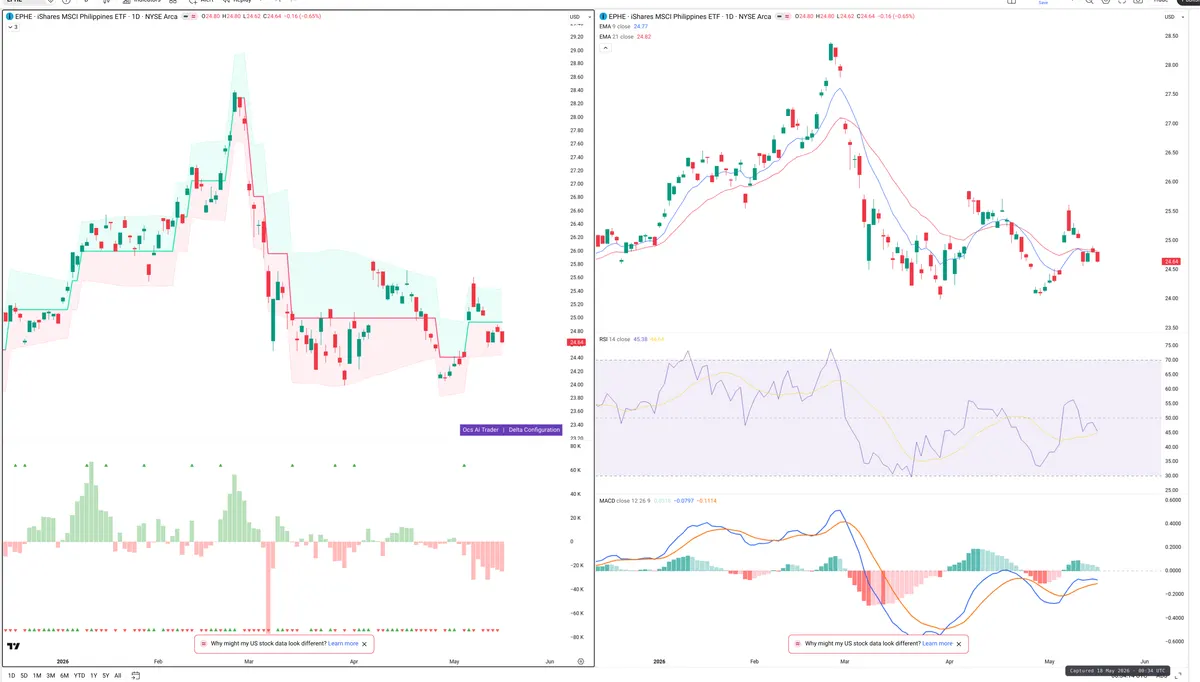The image size is (1200, 682).
Task: Follow the Learn more link in left chart
Action: [x=343, y=644]
